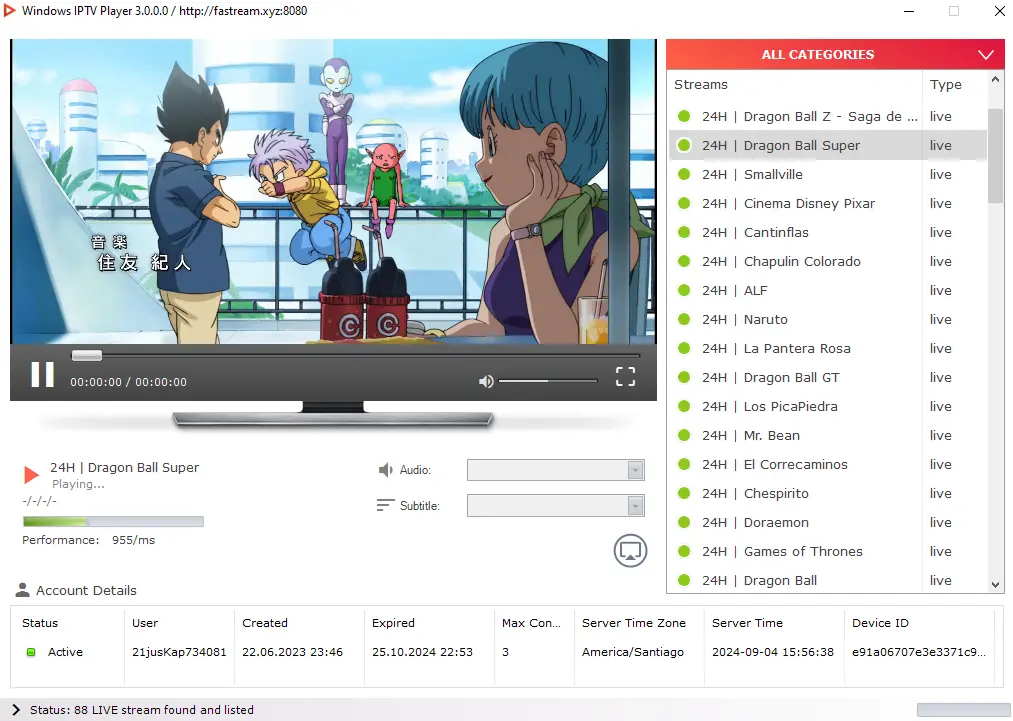1013x721 pixels.
Task: Select 24H | Chespirito stream
Action: [x=827, y=494]
